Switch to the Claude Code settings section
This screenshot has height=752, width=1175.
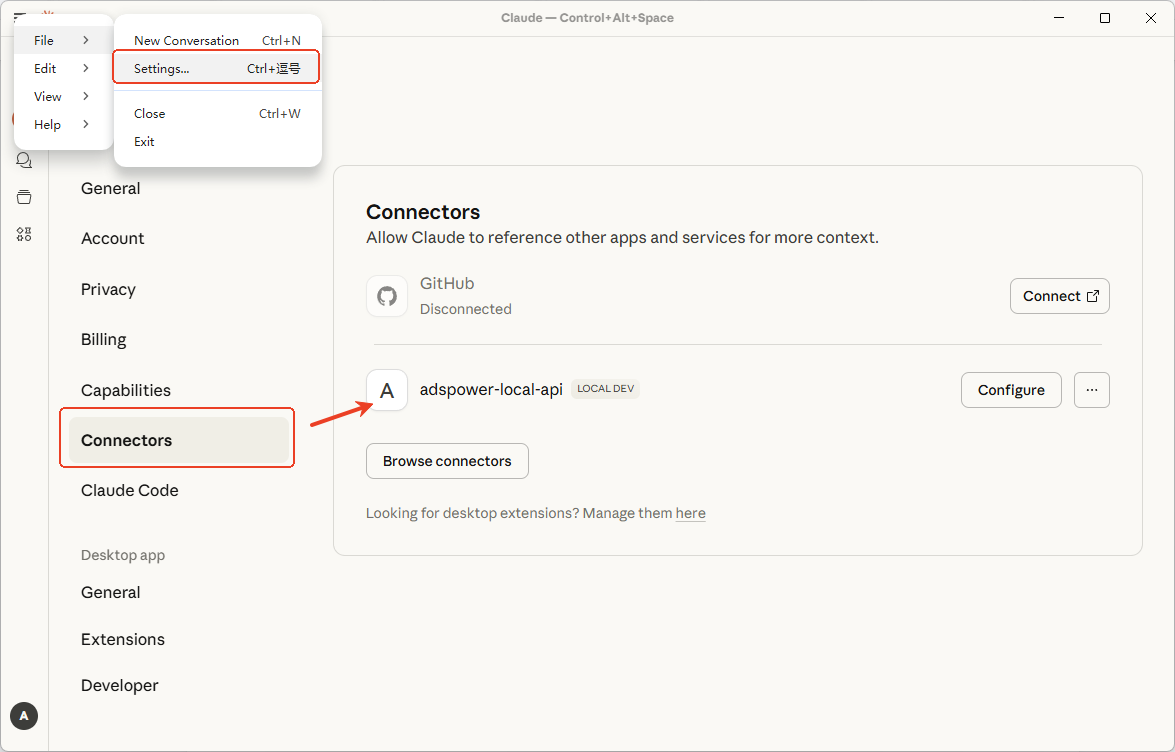click(x=130, y=490)
